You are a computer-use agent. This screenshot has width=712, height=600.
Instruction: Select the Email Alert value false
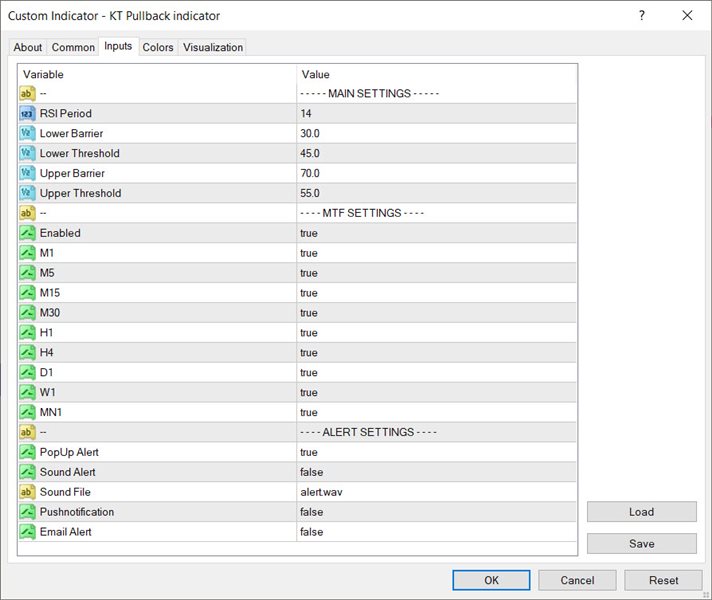[312, 532]
